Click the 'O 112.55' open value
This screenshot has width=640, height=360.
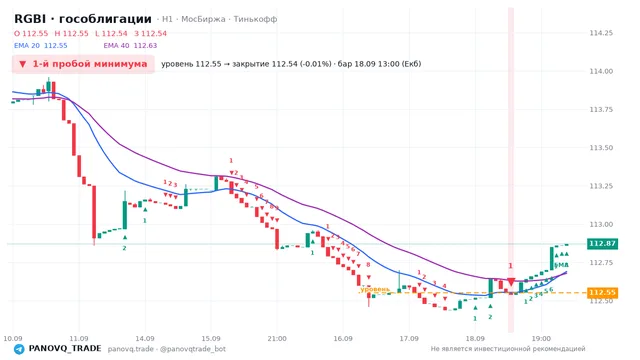point(31,33)
